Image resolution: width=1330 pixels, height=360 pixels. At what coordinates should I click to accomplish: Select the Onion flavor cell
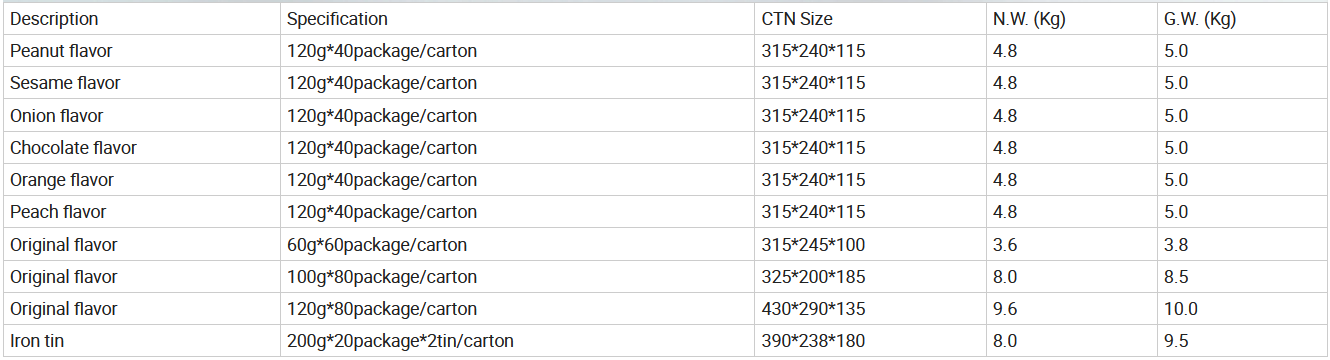point(141,116)
